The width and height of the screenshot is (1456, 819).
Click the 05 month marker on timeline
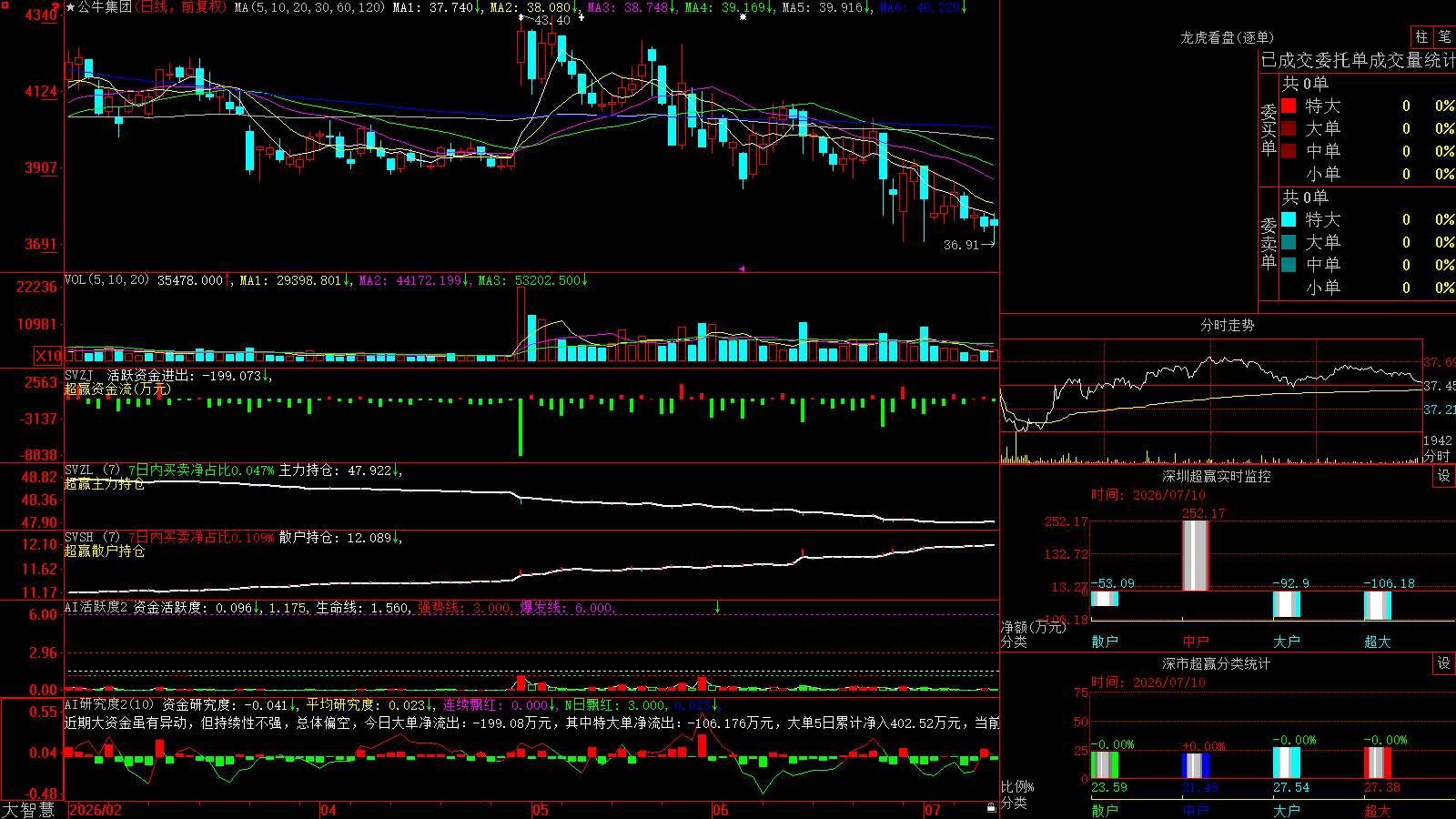(x=541, y=810)
